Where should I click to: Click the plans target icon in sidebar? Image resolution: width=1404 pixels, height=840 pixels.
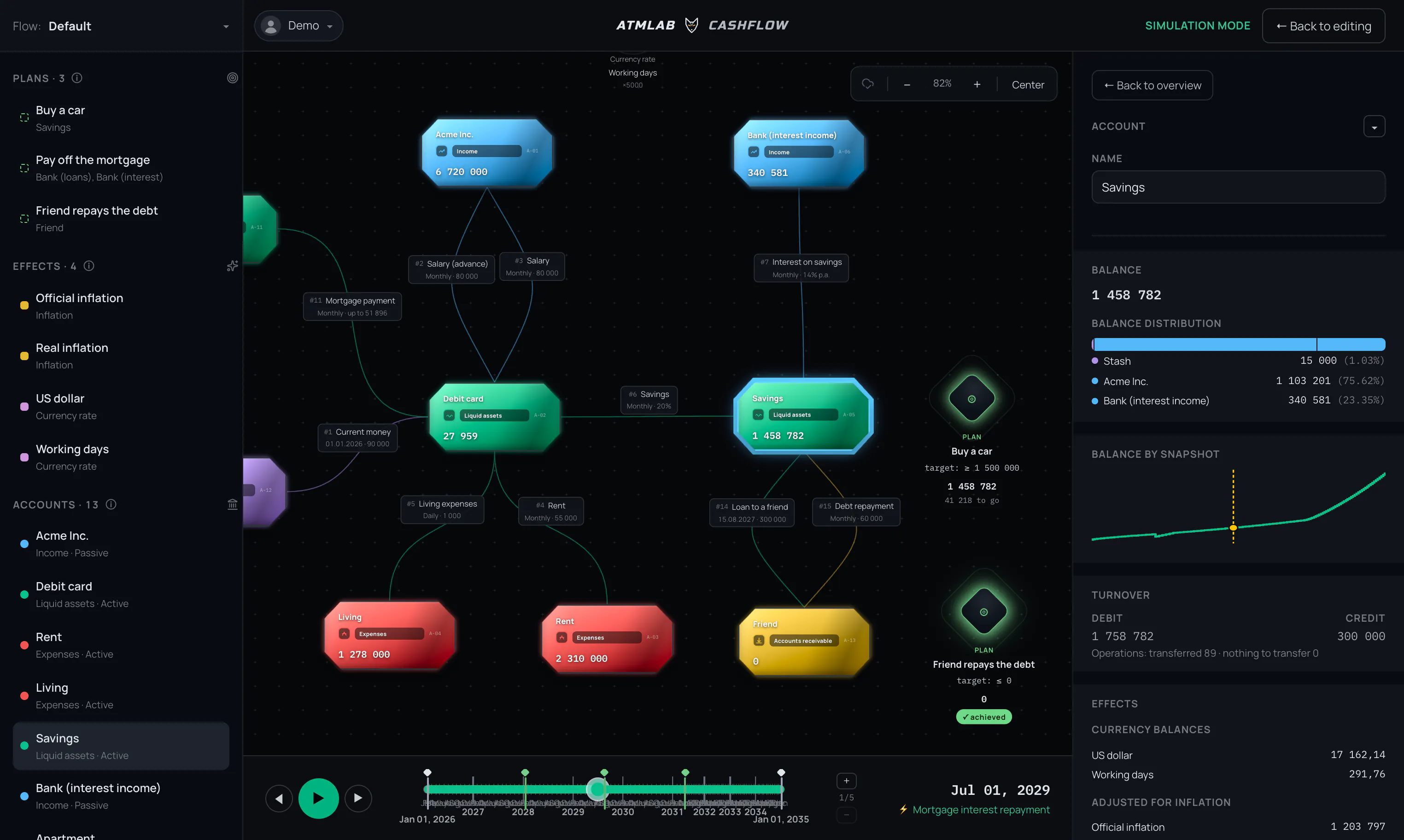pyautogui.click(x=232, y=78)
